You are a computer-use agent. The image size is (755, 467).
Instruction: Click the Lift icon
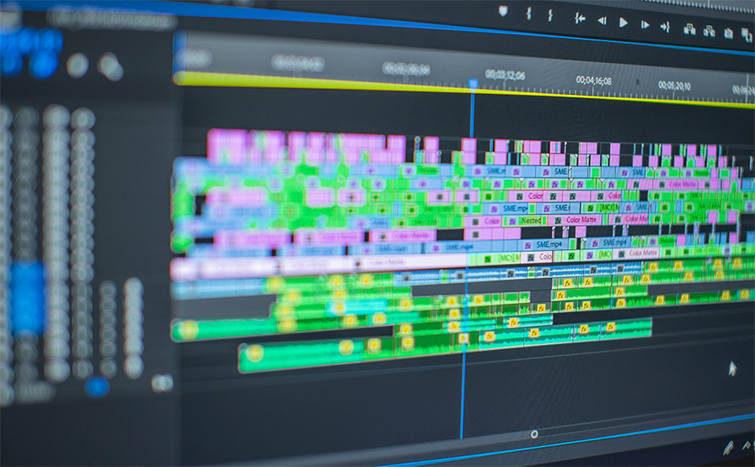tap(688, 29)
